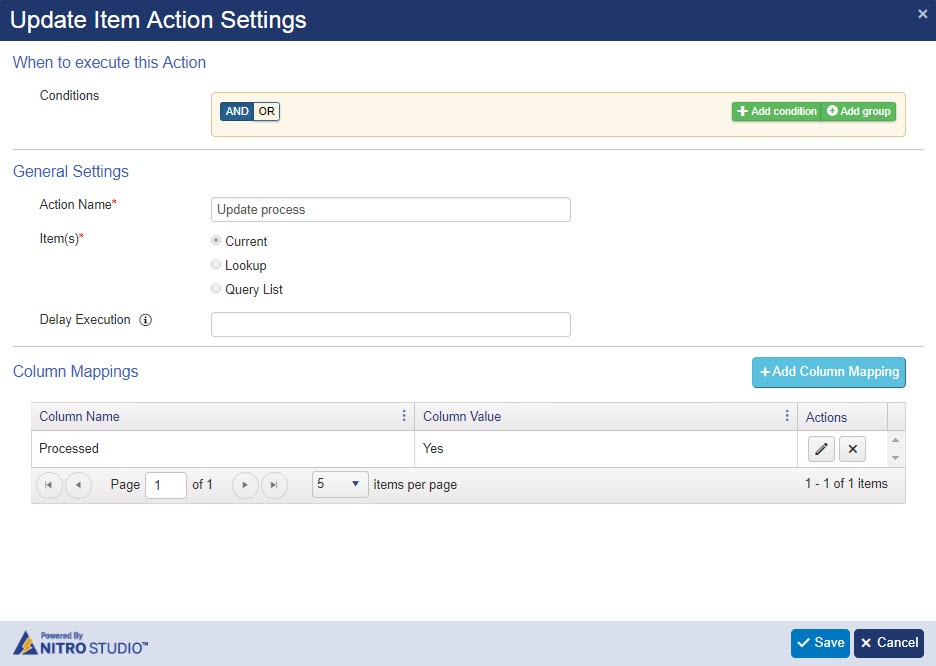
Task: Jump to last page of mappings
Action: (x=274, y=485)
